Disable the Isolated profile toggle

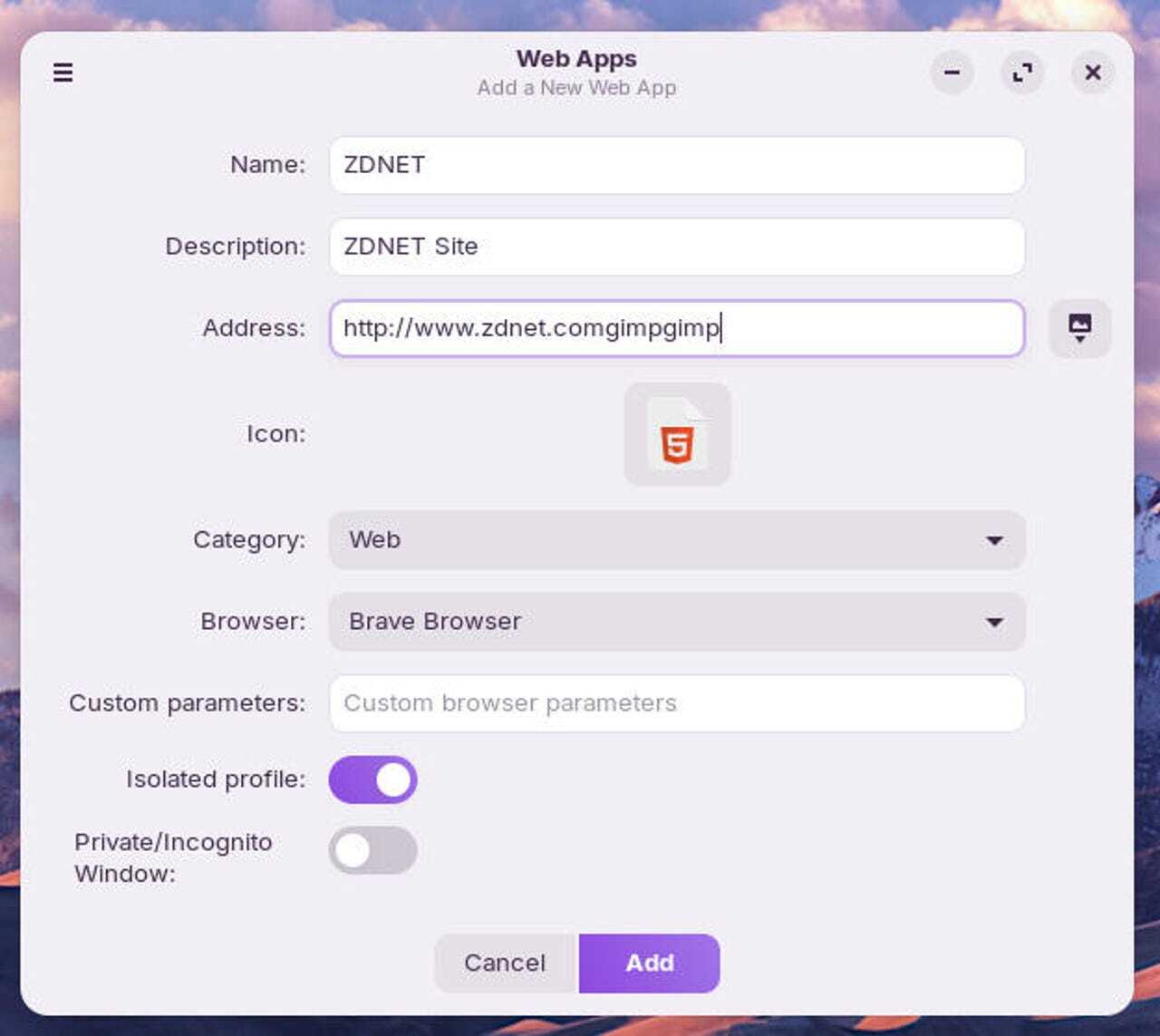(372, 779)
